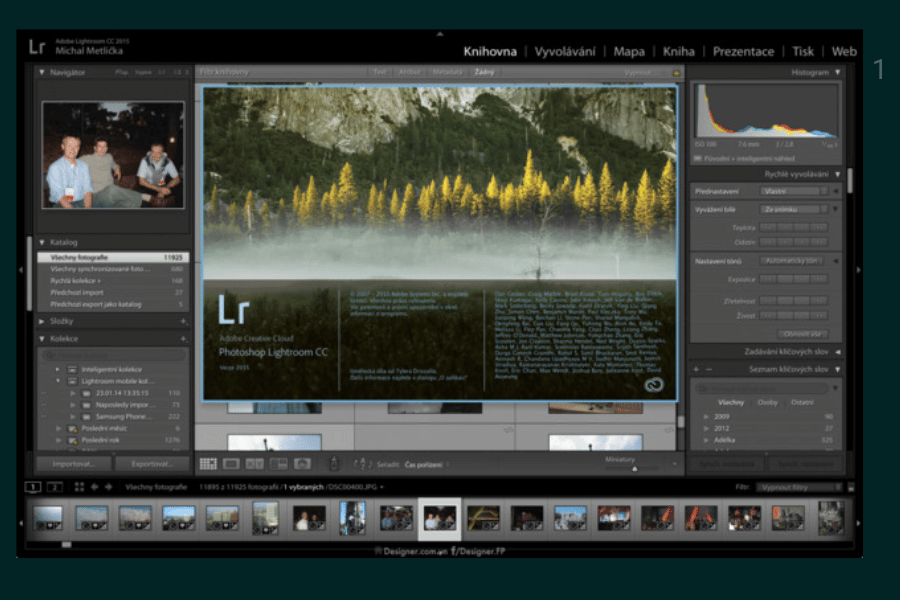Select the Compare view icon

tap(254, 464)
